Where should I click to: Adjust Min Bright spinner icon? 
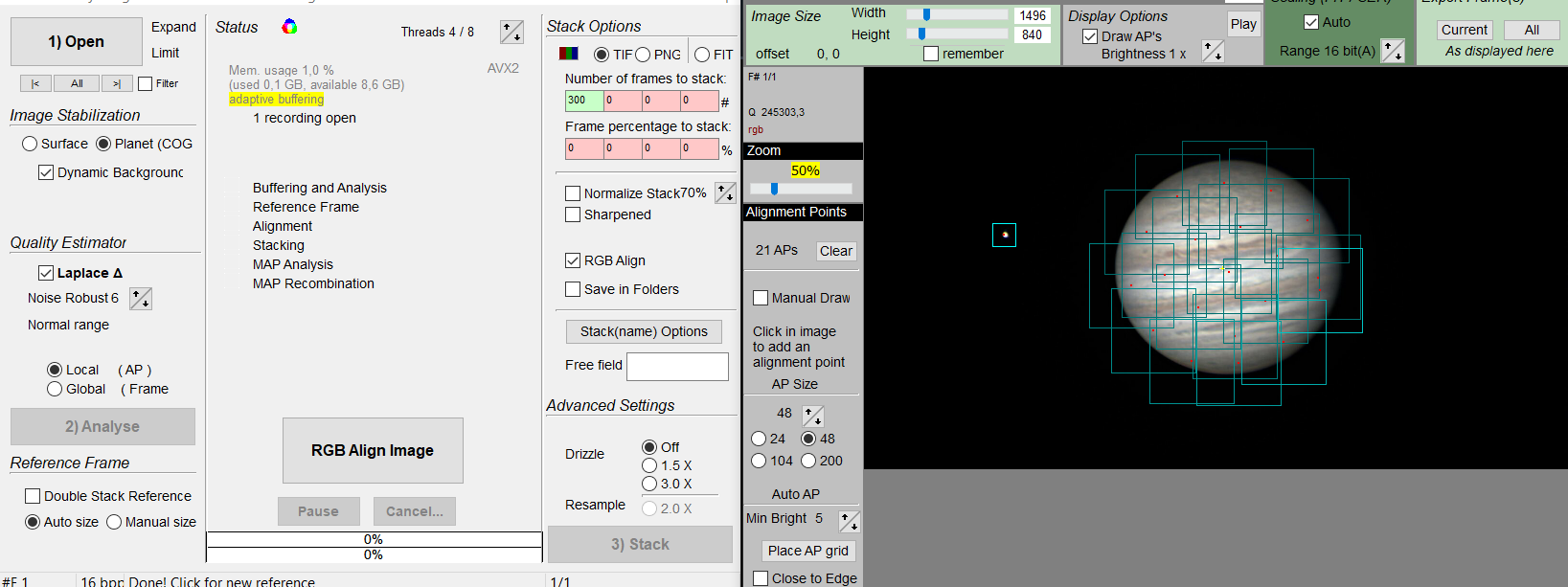[x=850, y=521]
